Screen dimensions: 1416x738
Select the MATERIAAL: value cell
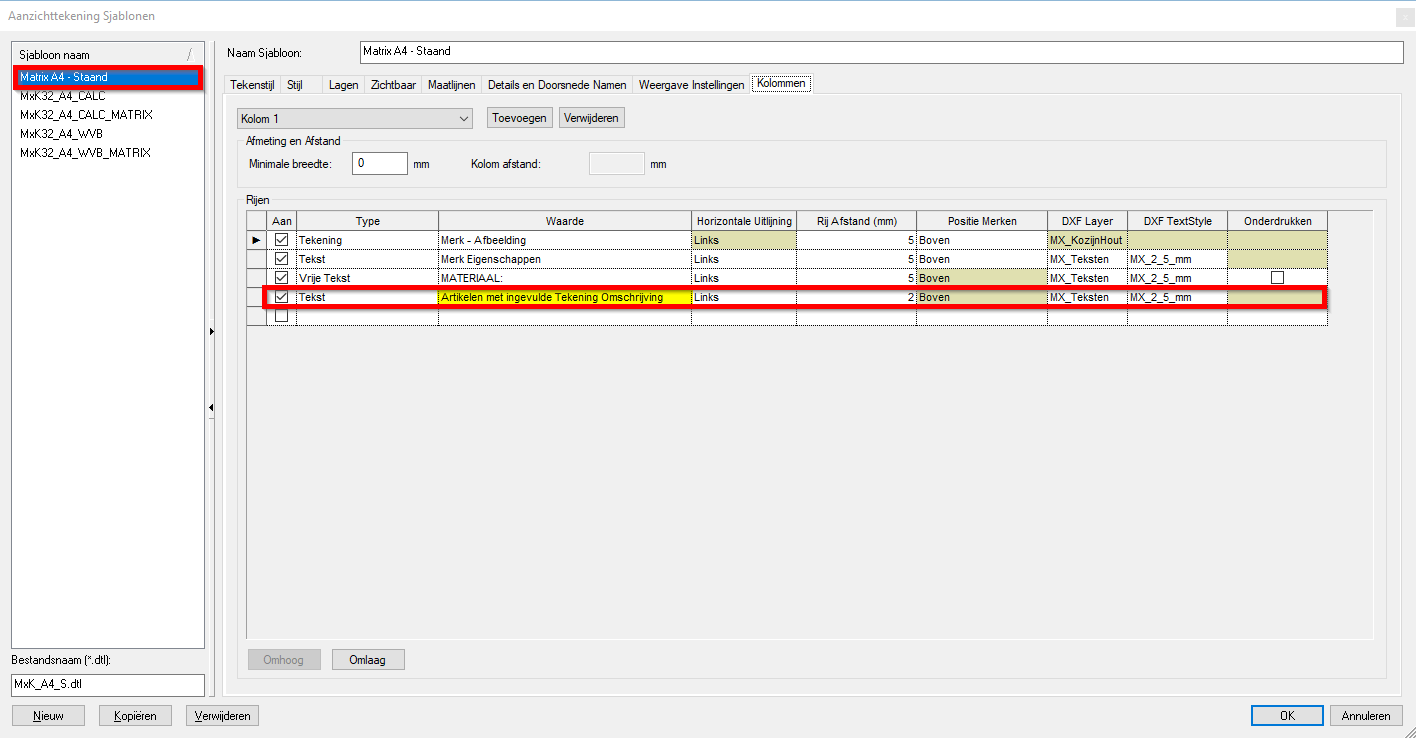pos(565,278)
